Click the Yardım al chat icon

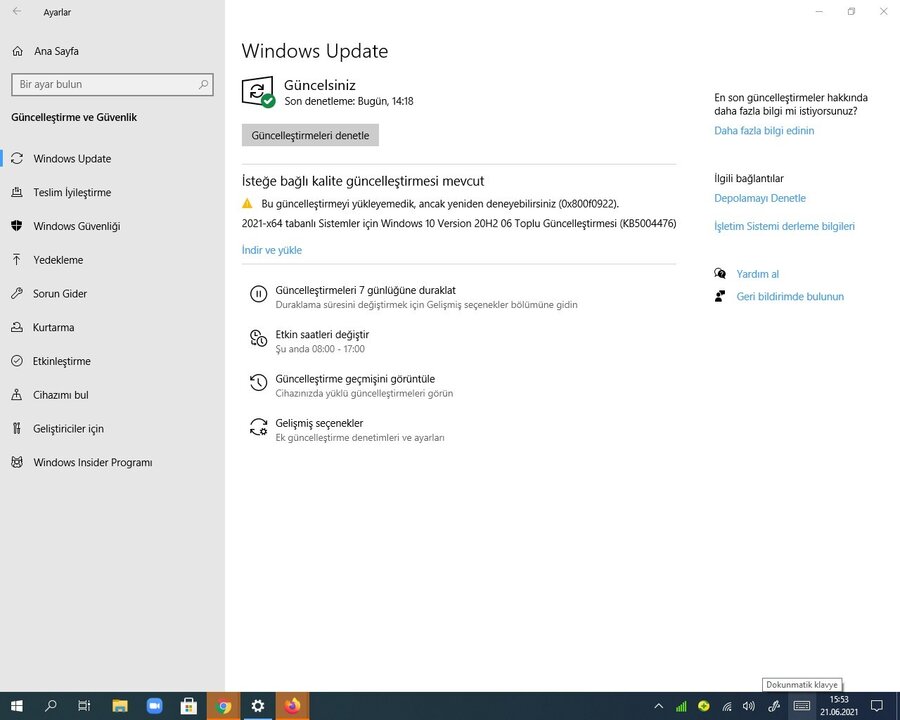pos(720,273)
